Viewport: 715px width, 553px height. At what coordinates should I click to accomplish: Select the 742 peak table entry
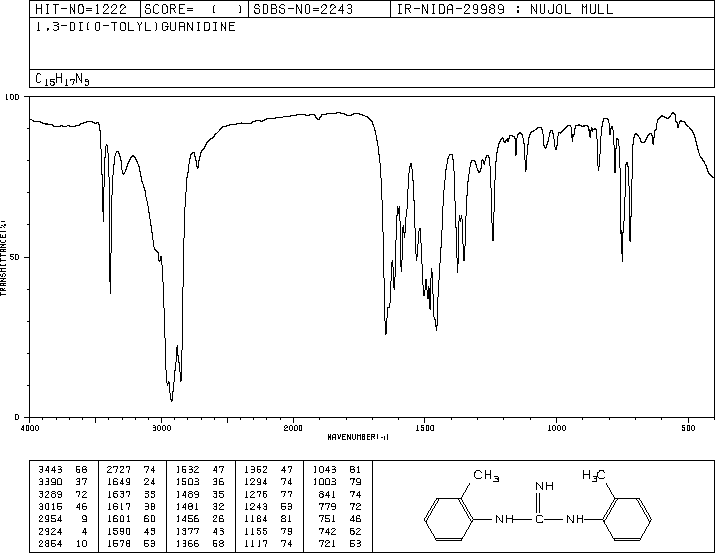[x=340, y=532]
